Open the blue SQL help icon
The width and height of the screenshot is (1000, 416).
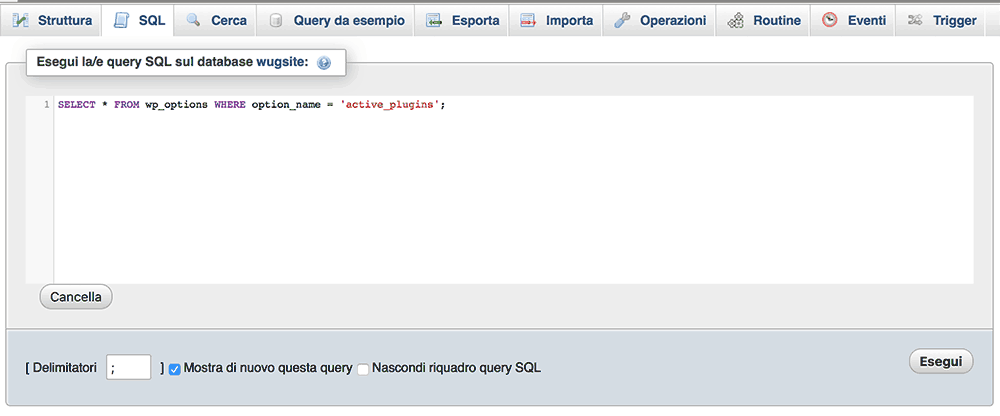coord(323,63)
